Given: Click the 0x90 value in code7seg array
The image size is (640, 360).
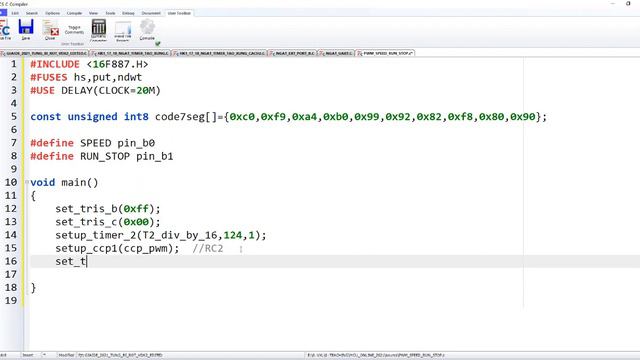Looking at the screenshot, I should (x=522, y=117).
